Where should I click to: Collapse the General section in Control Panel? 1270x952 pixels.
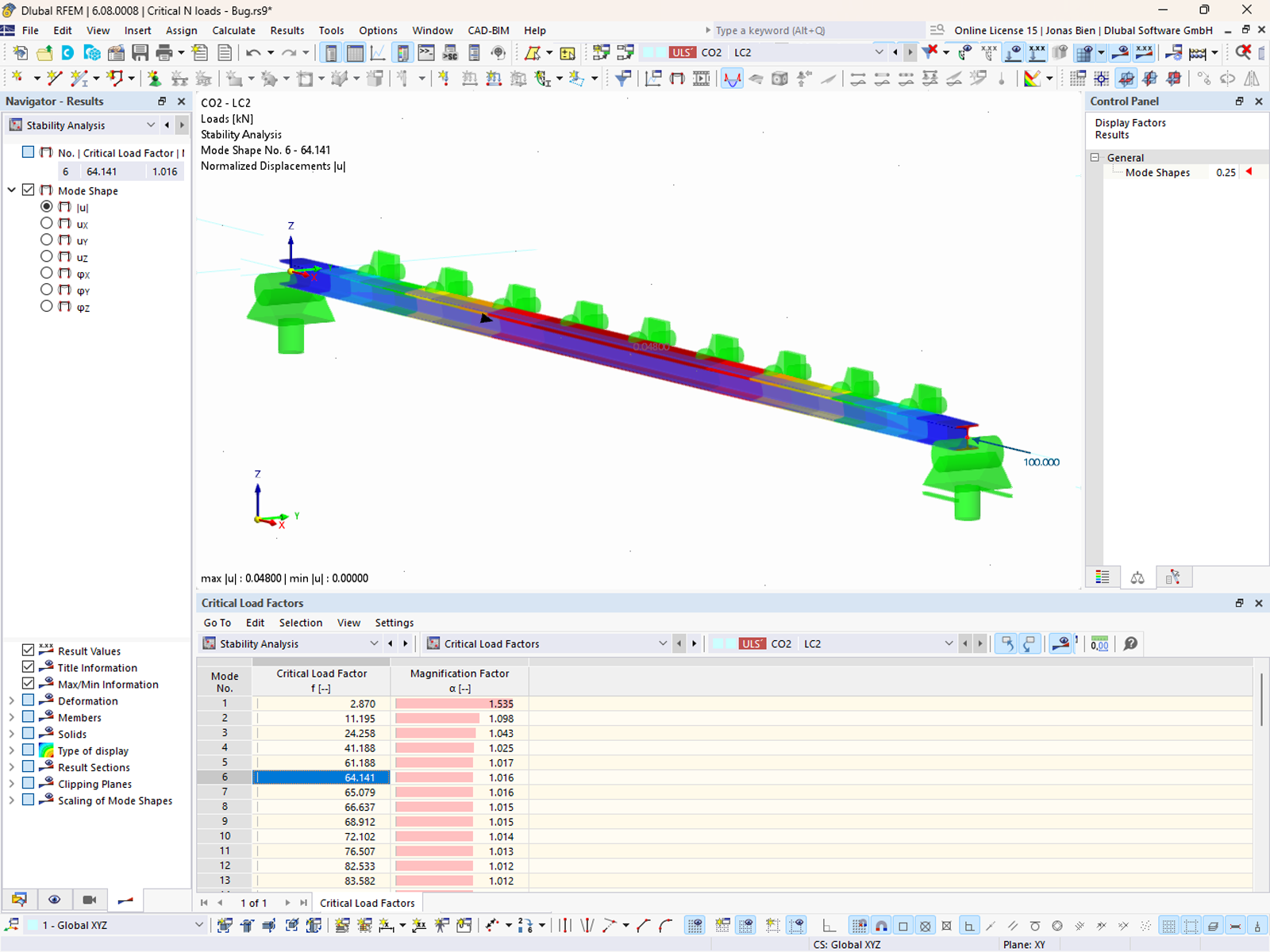click(1095, 157)
